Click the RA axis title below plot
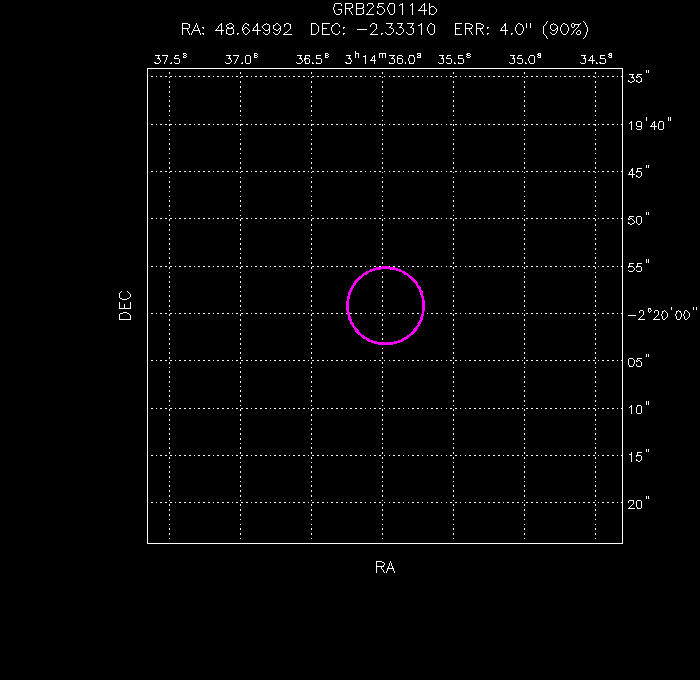Image resolution: width=700 pixels, height=680 pixels. click(x=385, y=568)
